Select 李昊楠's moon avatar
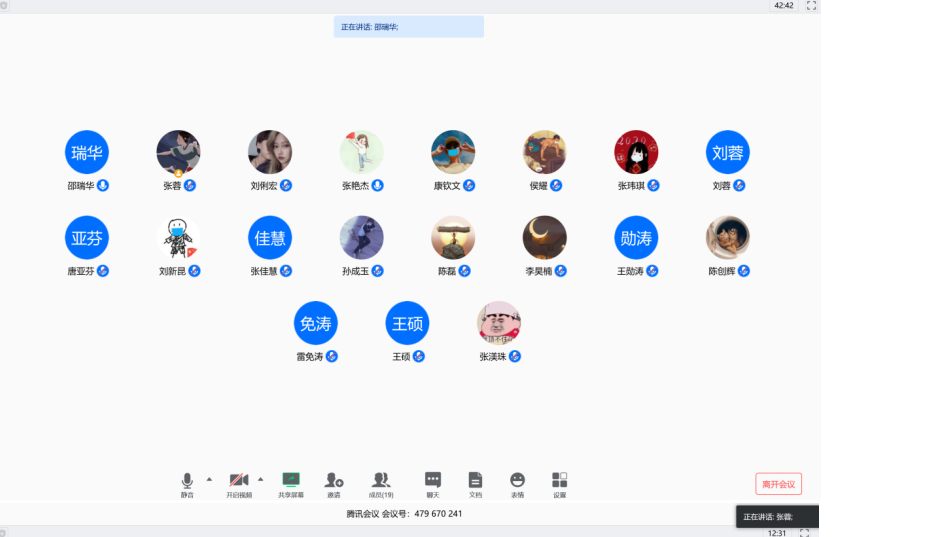Image resolution: width=926 pixels, height=537 pixels. (545, 238)
